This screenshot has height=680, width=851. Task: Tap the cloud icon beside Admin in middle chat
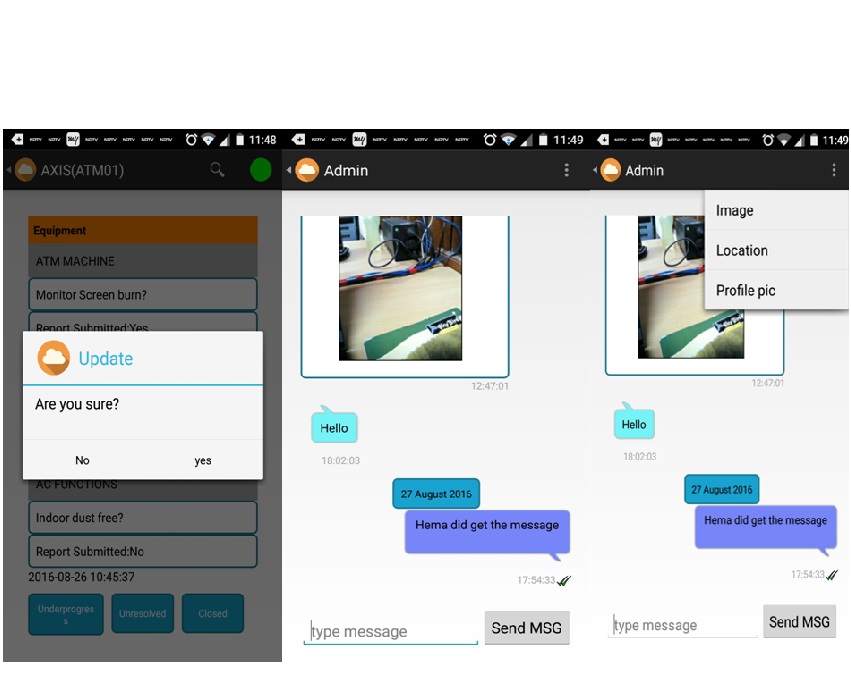pos(308,171)
